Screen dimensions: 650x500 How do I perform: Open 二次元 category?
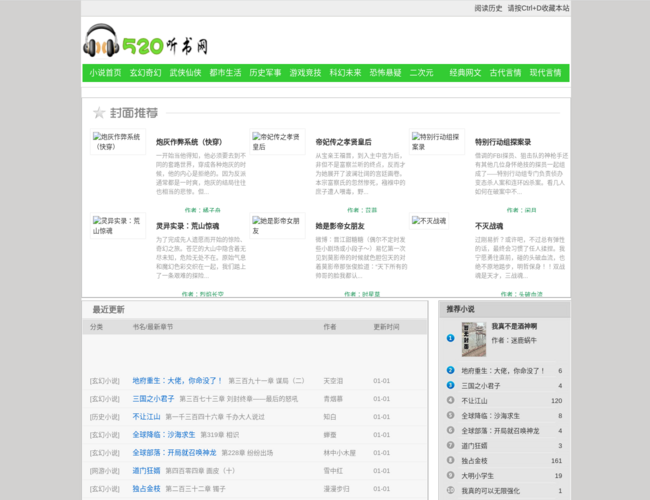pyautogui.click(x=421, y=73)
